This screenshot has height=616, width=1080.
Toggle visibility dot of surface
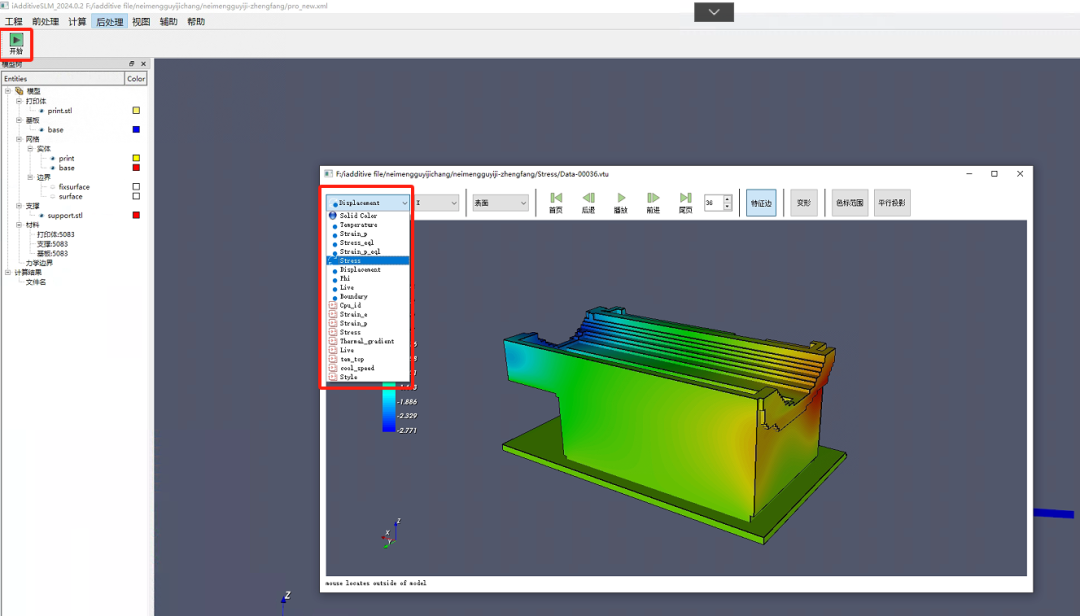[52, 196]
